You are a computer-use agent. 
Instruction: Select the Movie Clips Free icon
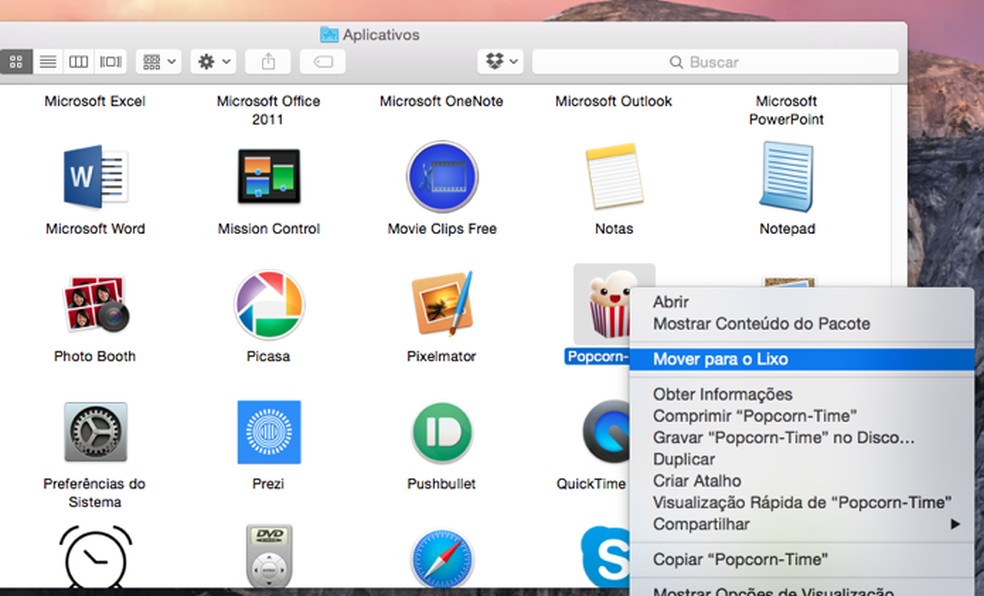pos(442,177)
